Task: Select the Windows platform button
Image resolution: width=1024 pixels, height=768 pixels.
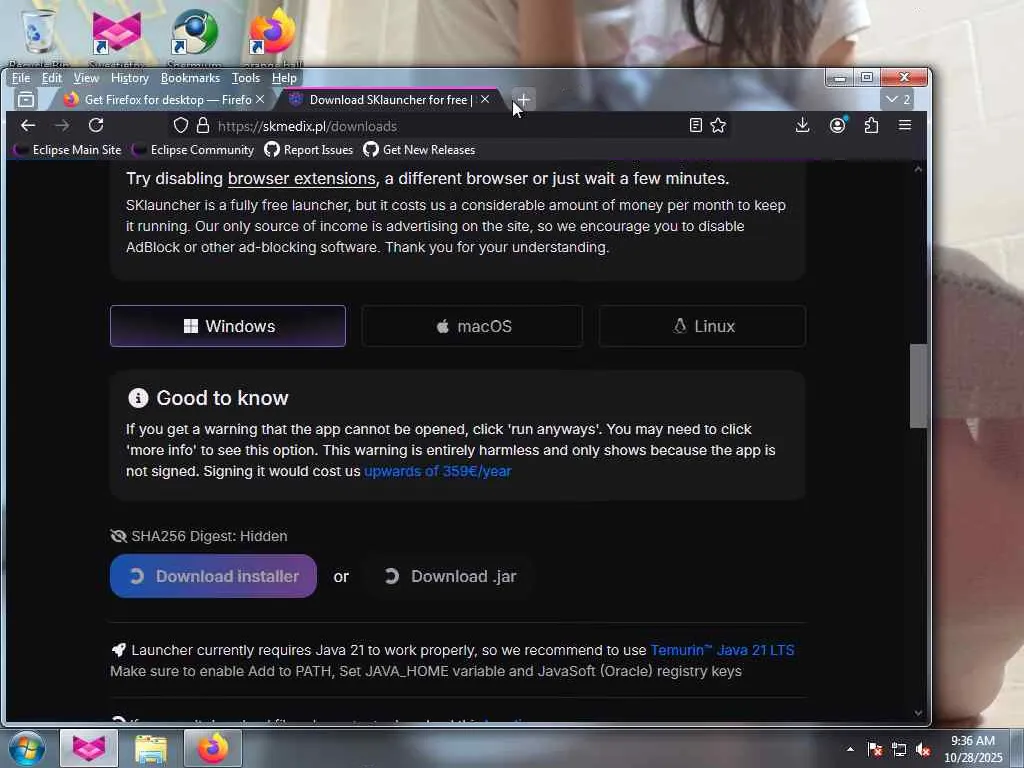Action: [x=228, y=326]
